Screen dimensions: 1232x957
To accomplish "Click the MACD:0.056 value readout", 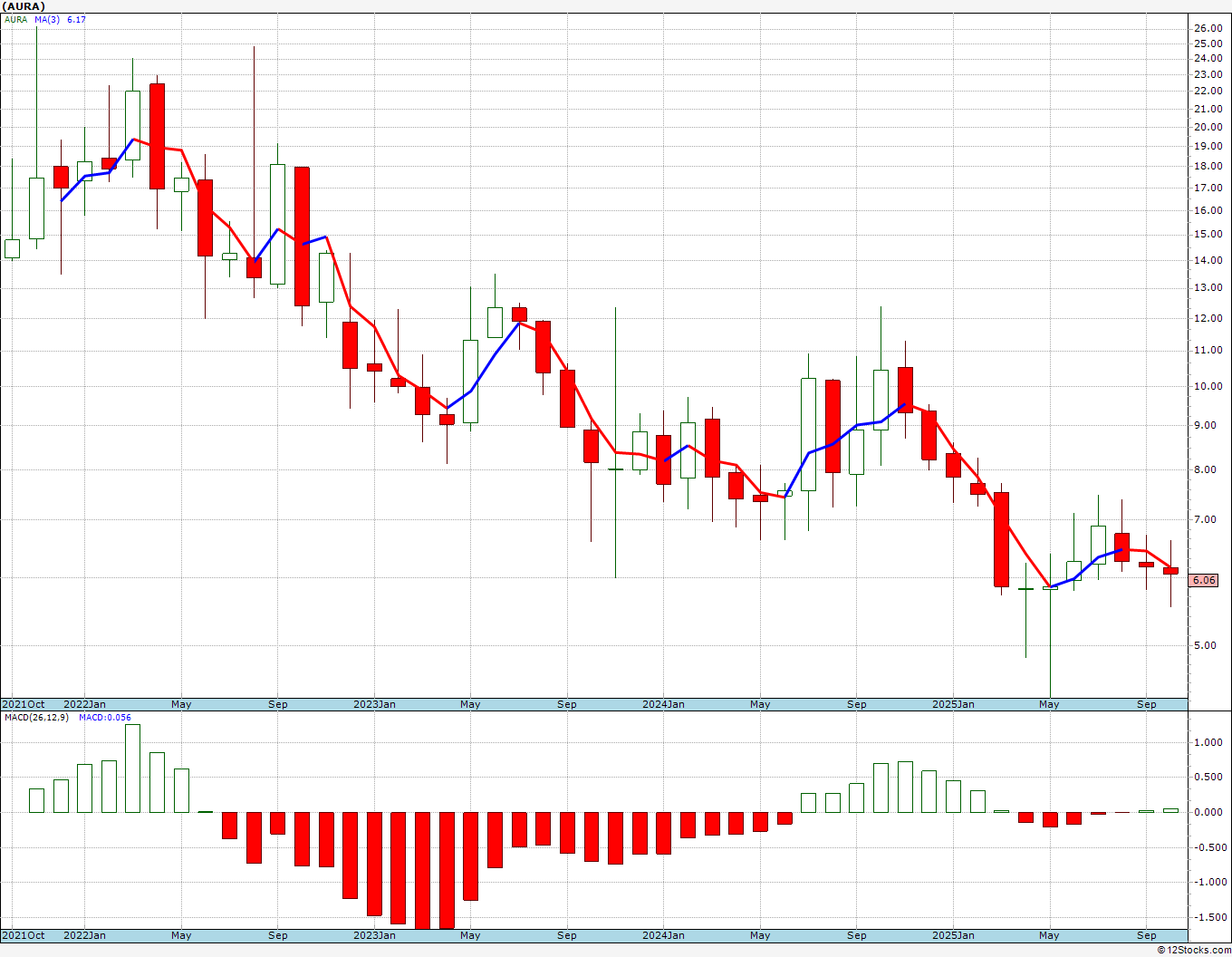I will [105, 717].
